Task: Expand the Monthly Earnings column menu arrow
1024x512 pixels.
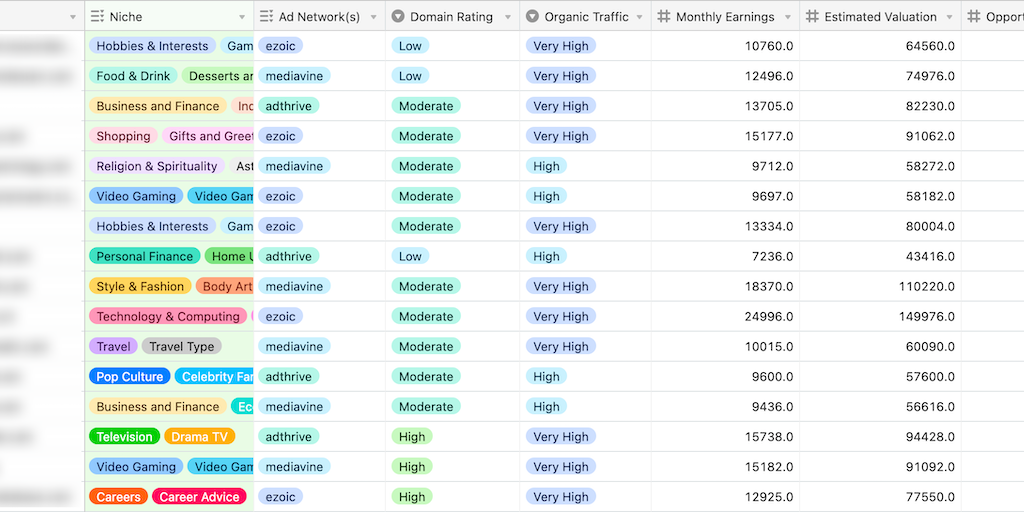Action: click(788, 17)
